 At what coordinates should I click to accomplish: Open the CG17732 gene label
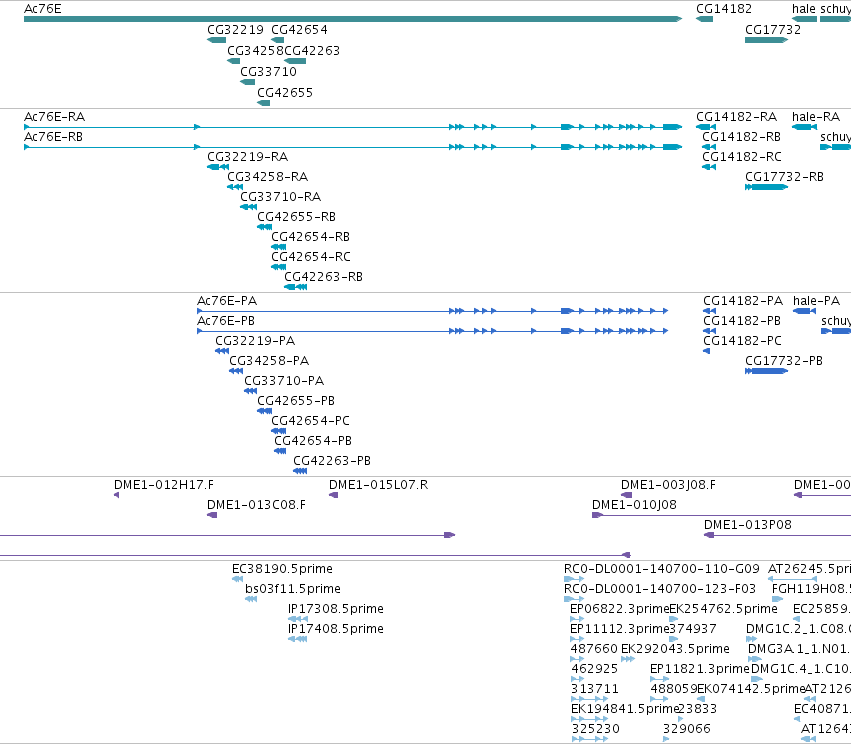click(773, 30)
